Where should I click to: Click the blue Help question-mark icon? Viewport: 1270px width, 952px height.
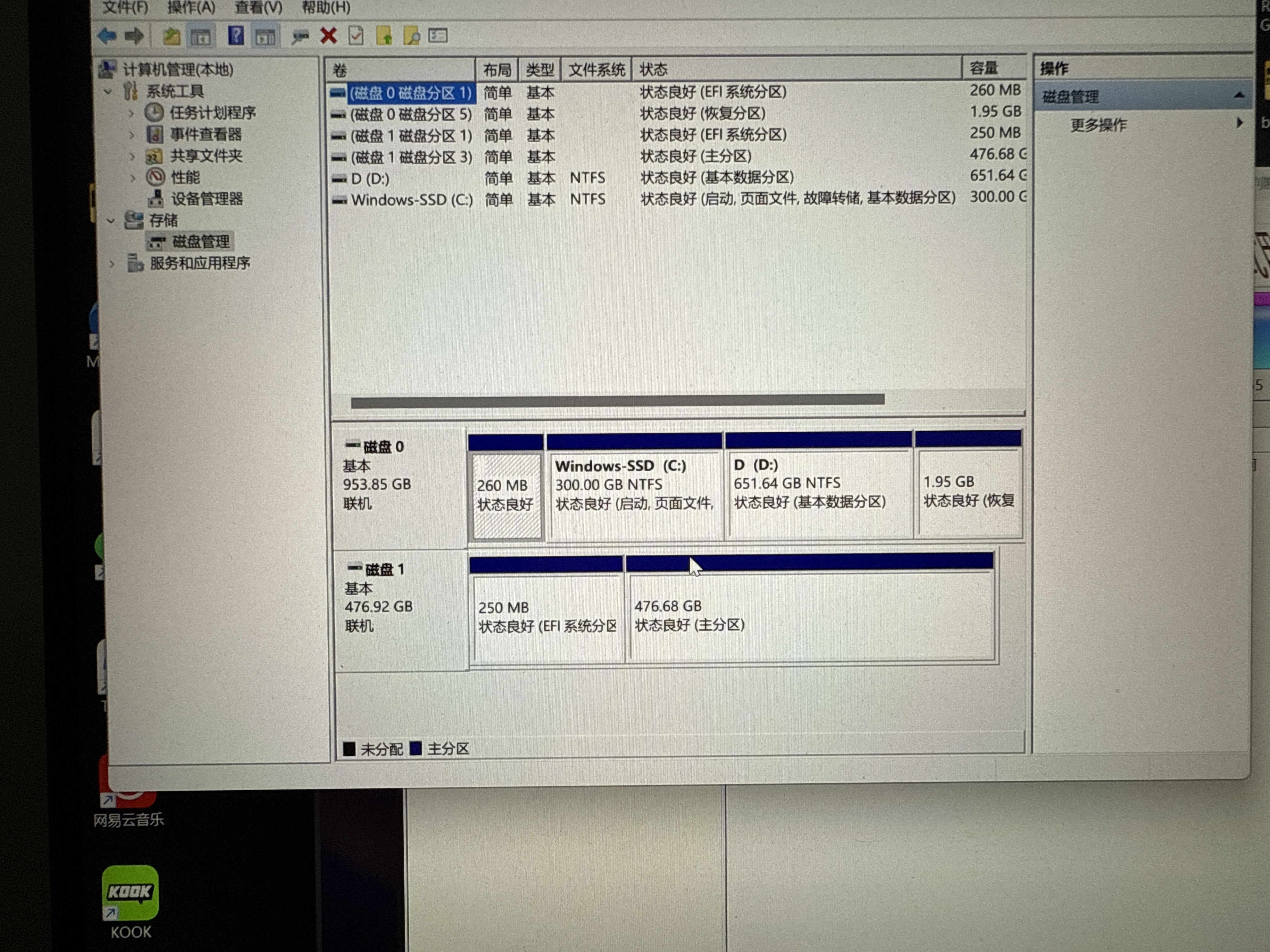[236, 36]
